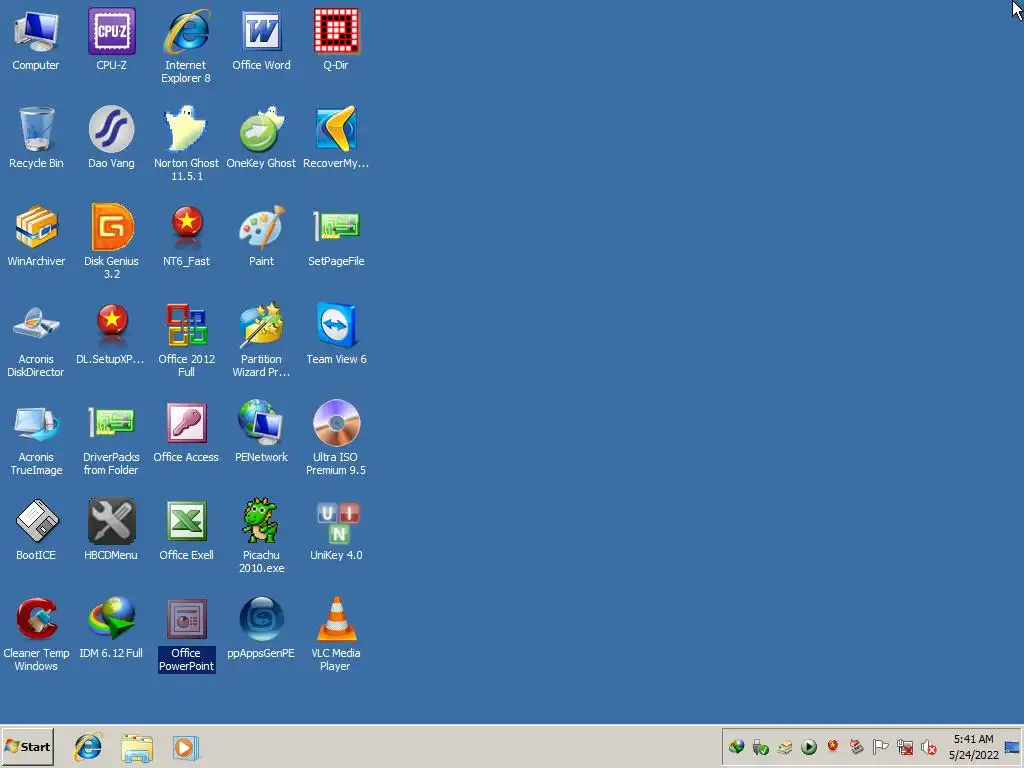This screenshot has width=1024, height=768.
Task: Click the red keyboard tray icon
Action: [857, 746]
